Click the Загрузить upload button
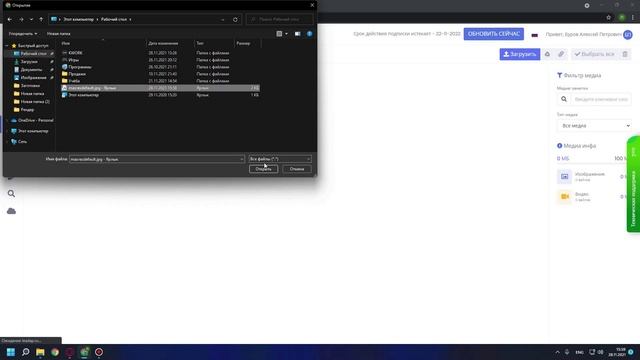640x360 pixels. [520, 54]
